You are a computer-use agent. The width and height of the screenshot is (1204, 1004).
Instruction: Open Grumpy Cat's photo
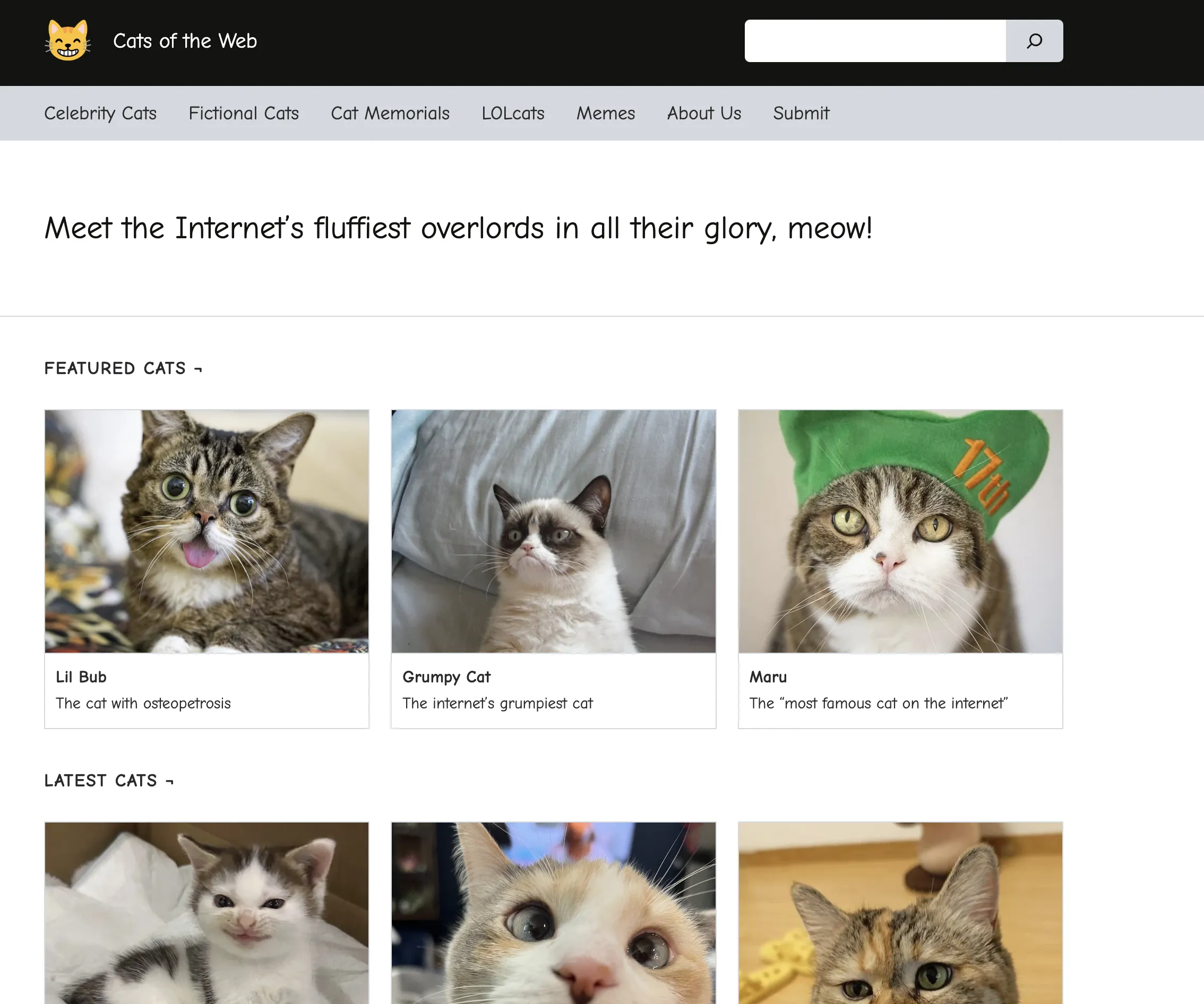[x=553, y=531]
